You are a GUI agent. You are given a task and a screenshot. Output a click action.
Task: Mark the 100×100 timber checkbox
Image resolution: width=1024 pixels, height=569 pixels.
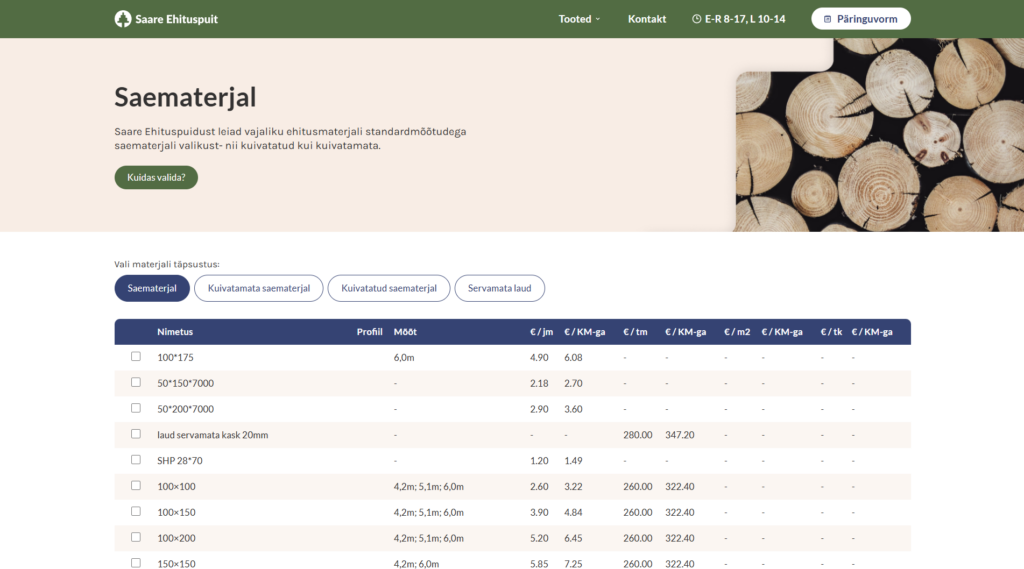pyautogui.click(x=136, y=486)
